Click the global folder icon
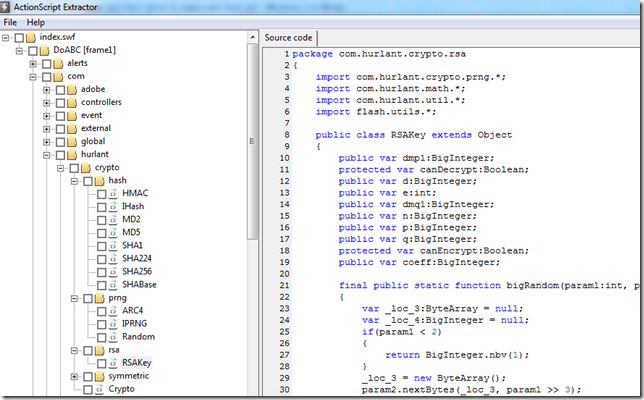This screenshot has height=400, width=644. point(72,142)
